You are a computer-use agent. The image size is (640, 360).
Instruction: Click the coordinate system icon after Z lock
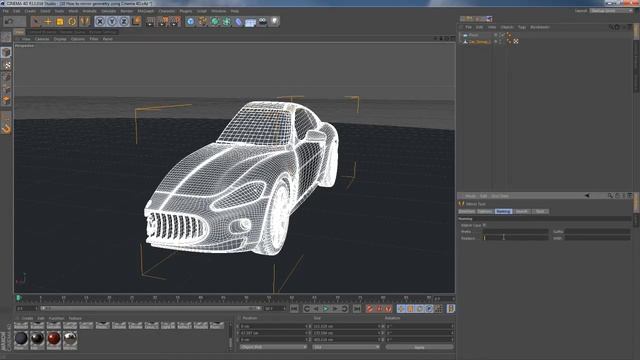point(136,21)
